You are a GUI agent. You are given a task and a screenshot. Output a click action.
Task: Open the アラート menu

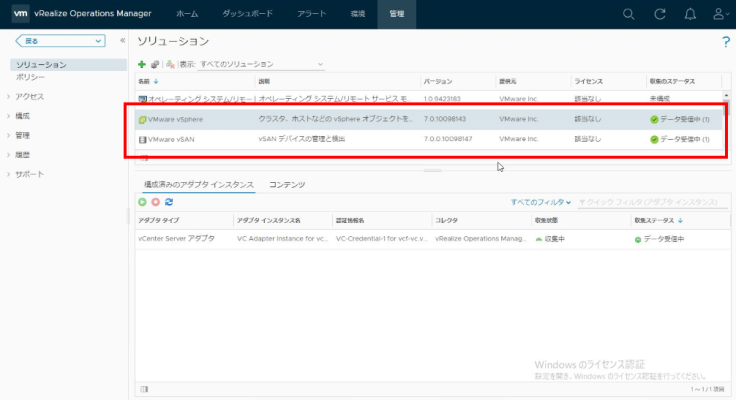coord(312,14)
